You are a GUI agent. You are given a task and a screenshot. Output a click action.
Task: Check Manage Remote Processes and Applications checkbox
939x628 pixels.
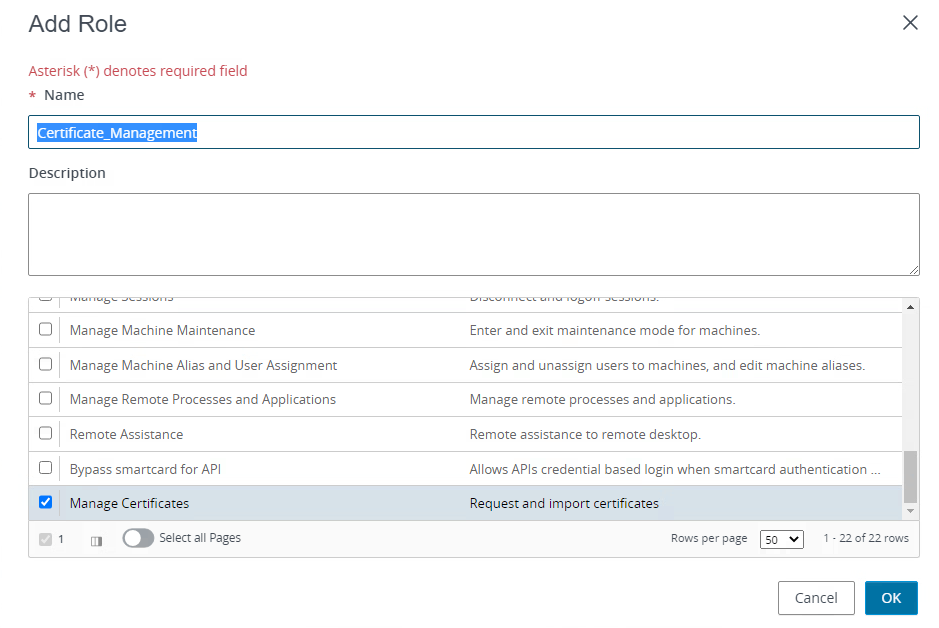pyautogui.click(x=46, y=398)
